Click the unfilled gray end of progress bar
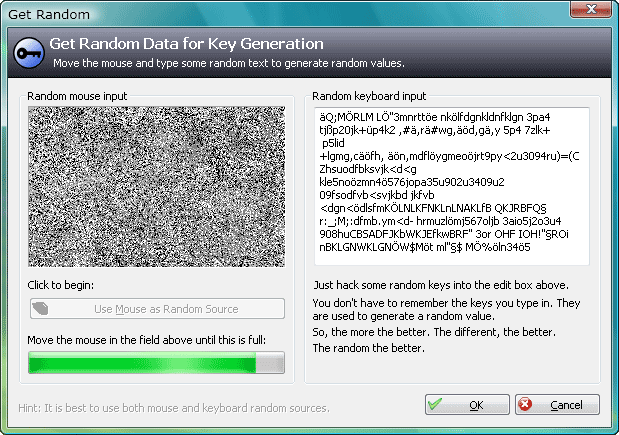This screenshot has width=619, height=435. [x=270, y=363]
